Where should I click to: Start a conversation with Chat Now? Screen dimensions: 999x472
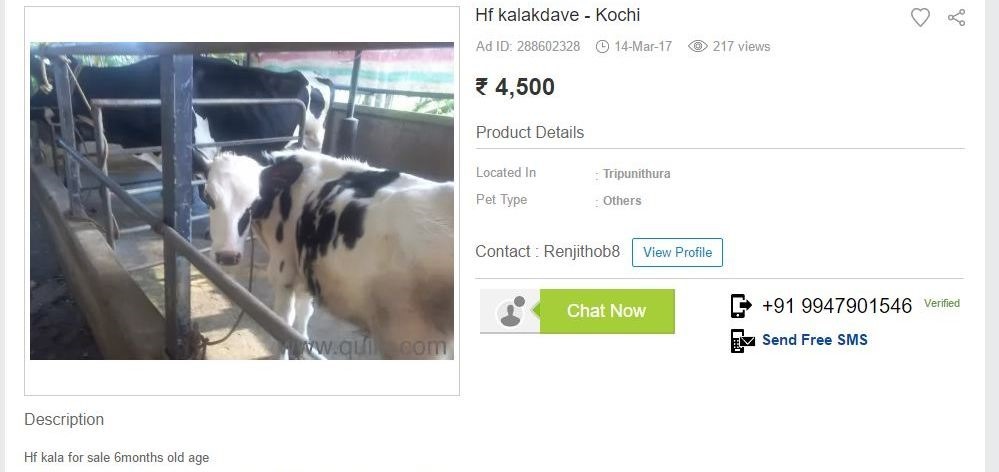(607, 311)
